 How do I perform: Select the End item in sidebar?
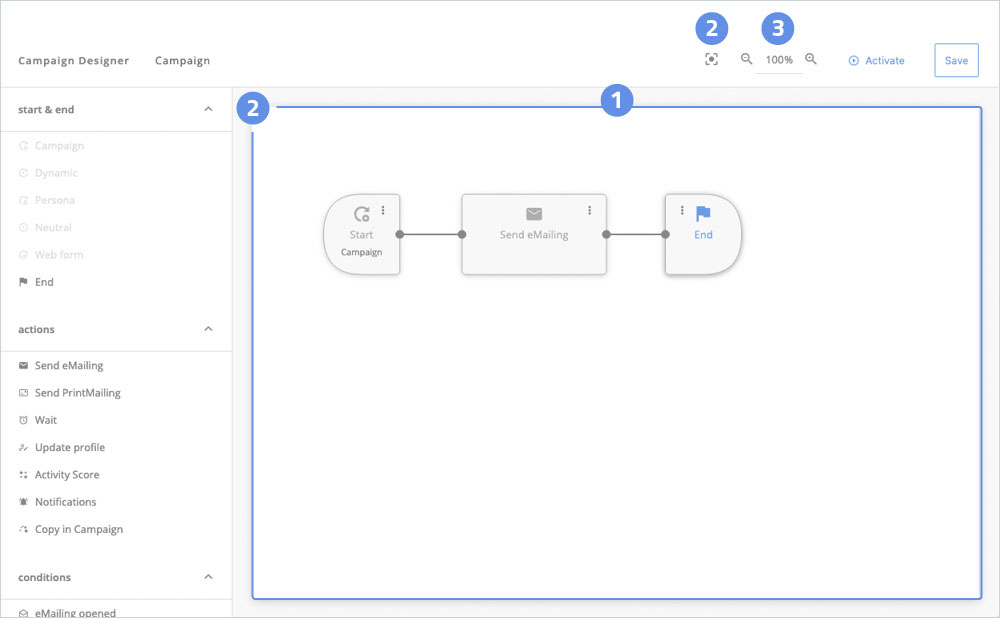click(44, 282)
